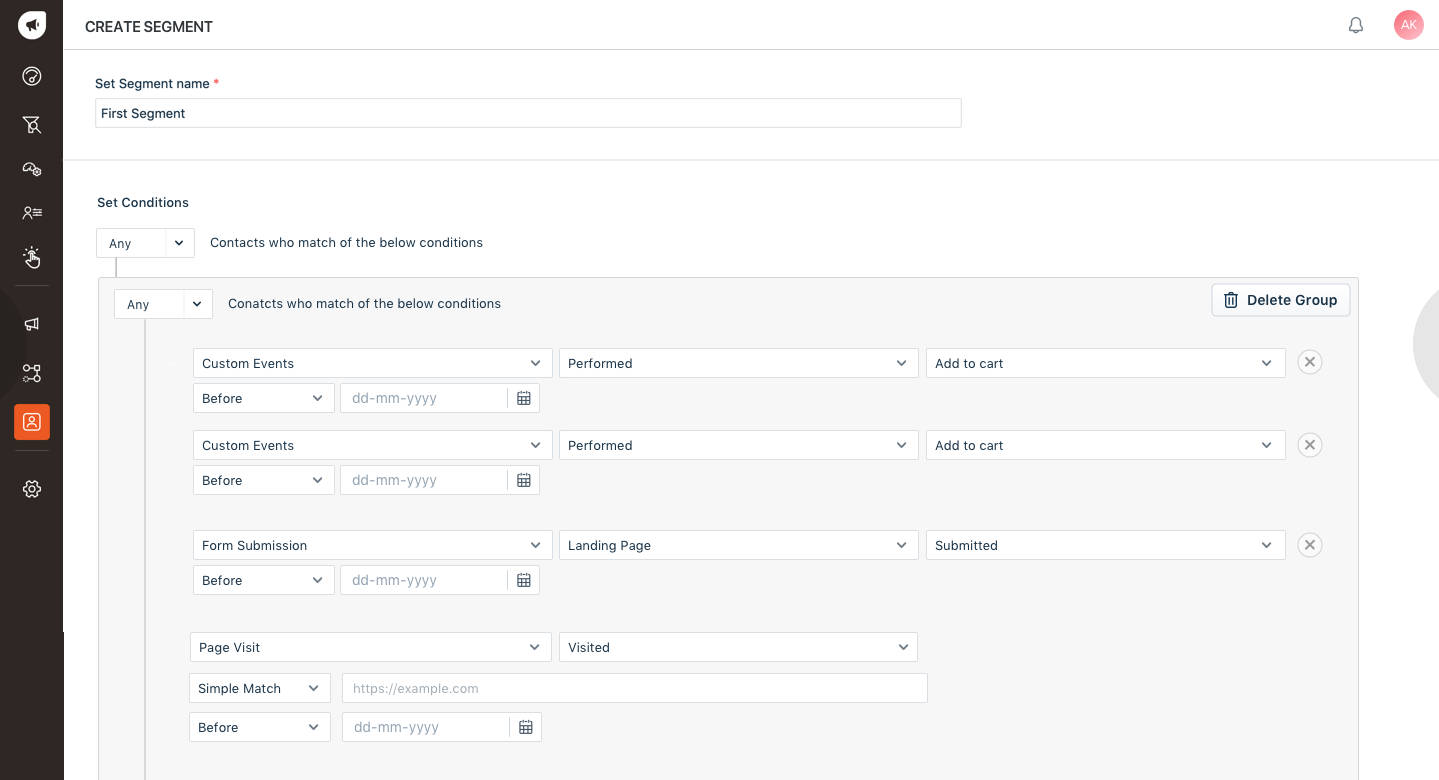Open the megaphone campaigns sidebar icon

coord(32,324)
